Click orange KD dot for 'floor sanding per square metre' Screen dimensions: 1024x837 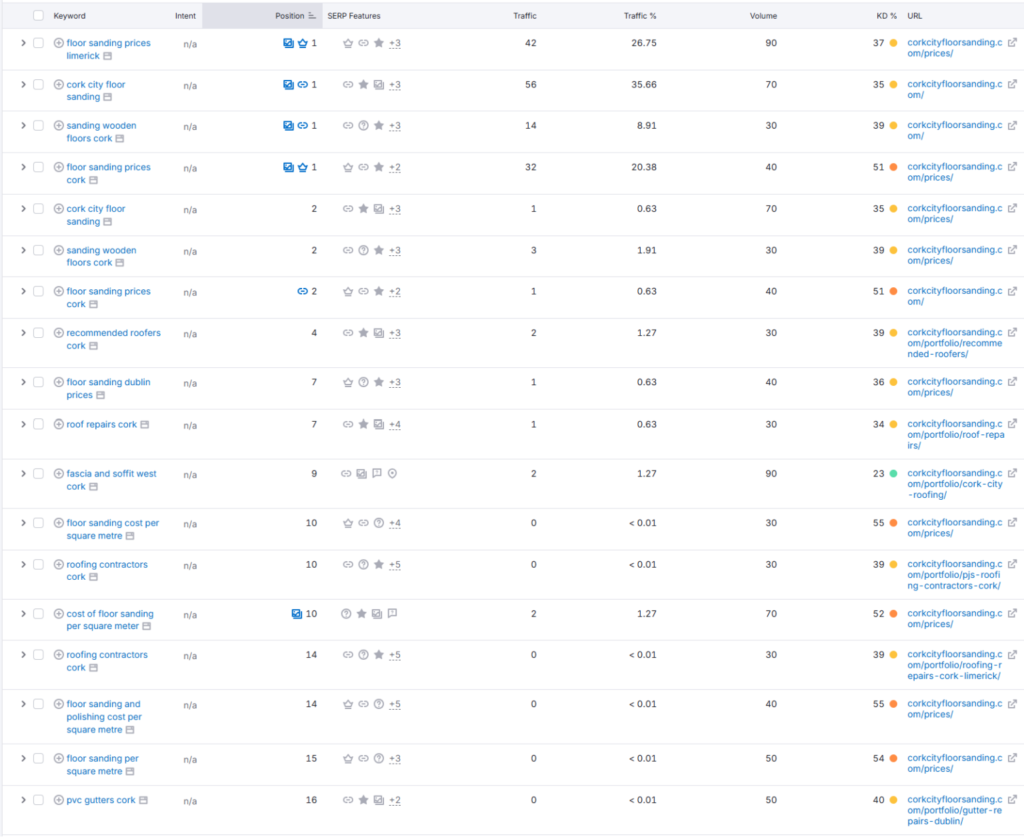(x=893, y=759)
